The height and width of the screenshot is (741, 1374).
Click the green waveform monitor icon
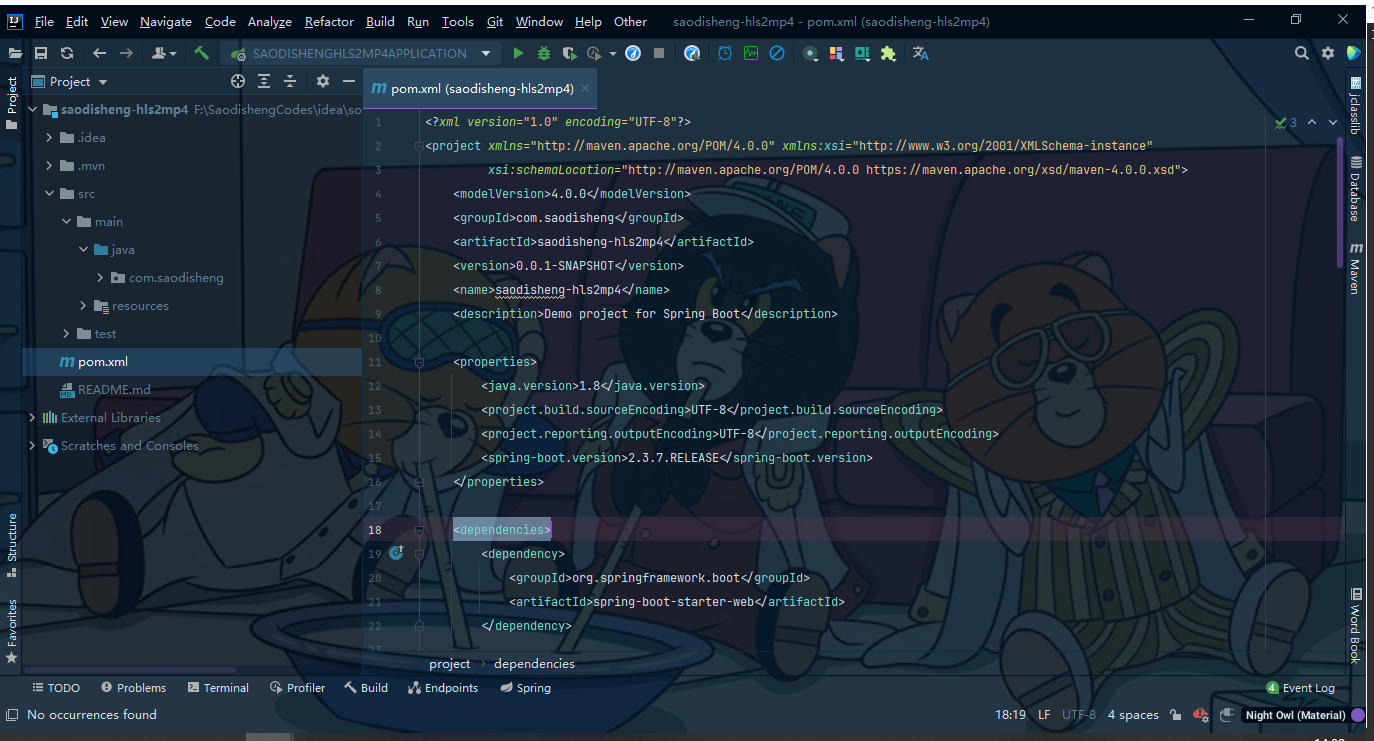pyautogui.click(x=751, y=53)
